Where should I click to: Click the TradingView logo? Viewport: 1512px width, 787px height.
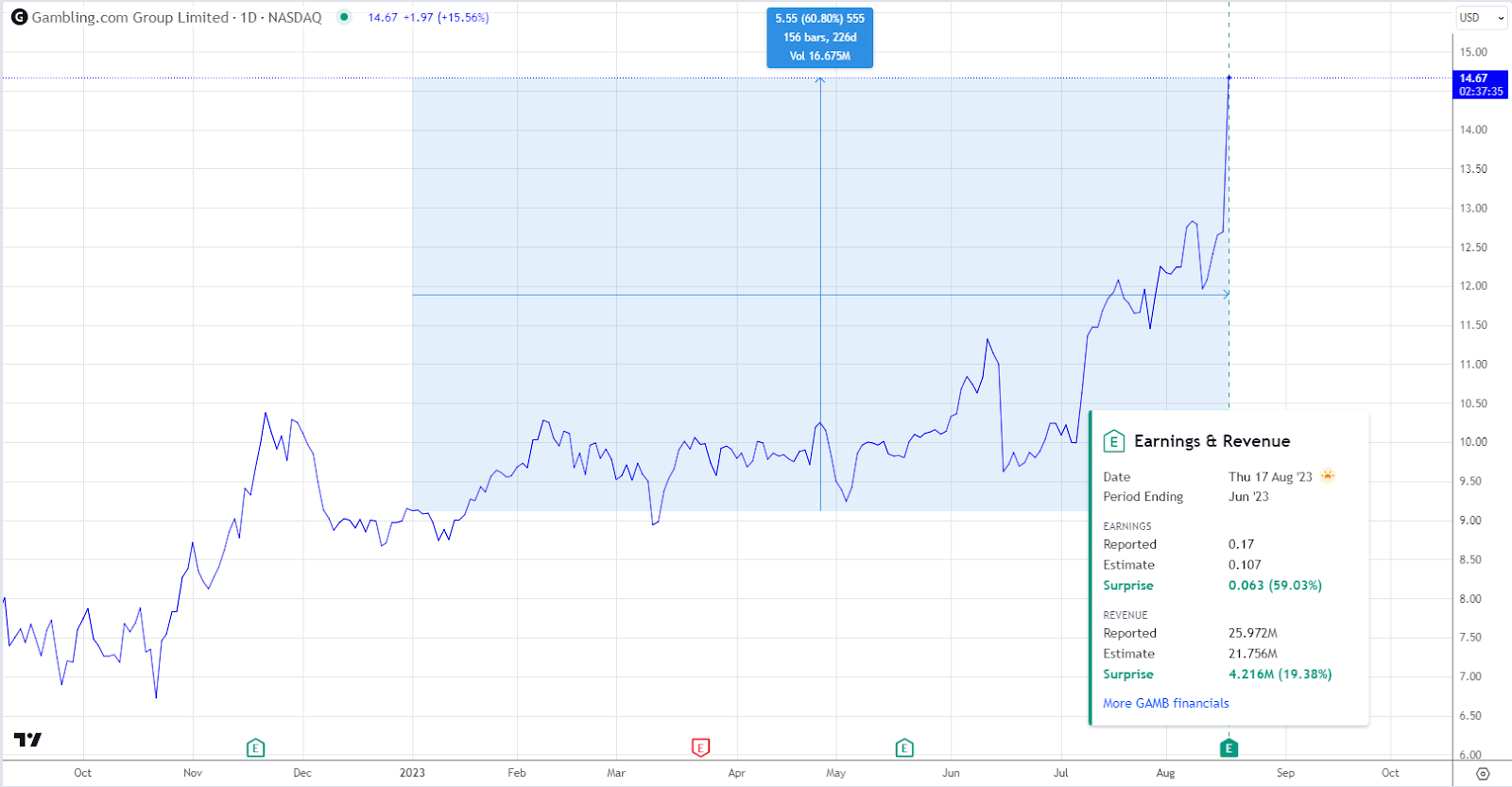(x=28, y=740)
